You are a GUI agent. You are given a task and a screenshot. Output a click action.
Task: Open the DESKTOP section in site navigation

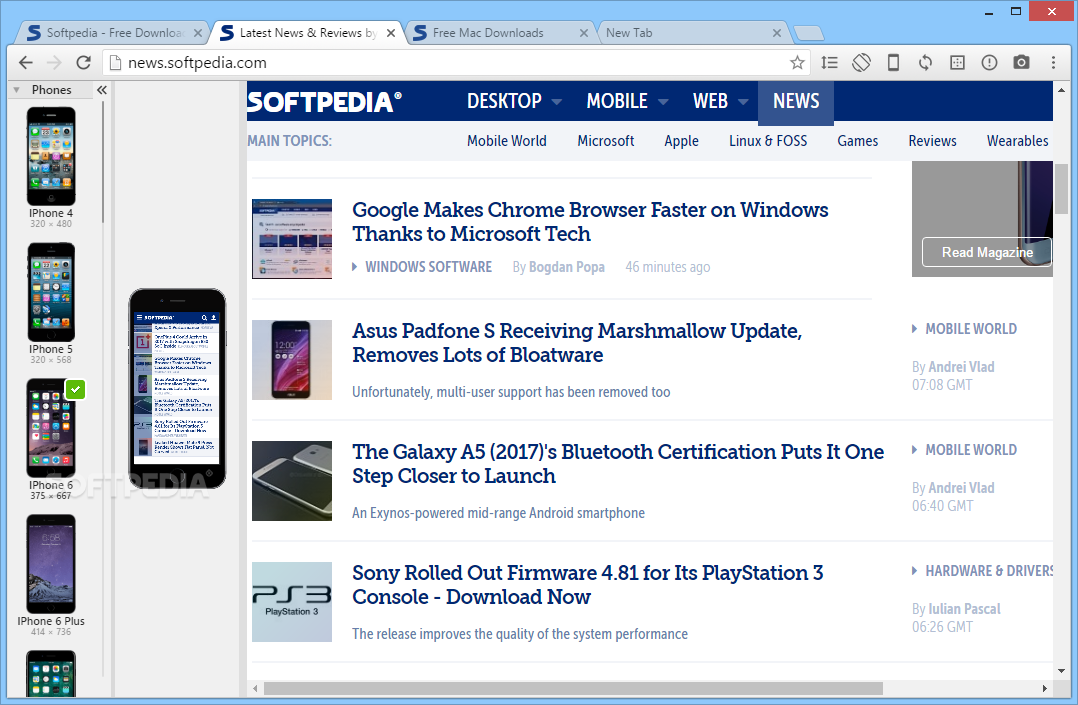[504, 102]
